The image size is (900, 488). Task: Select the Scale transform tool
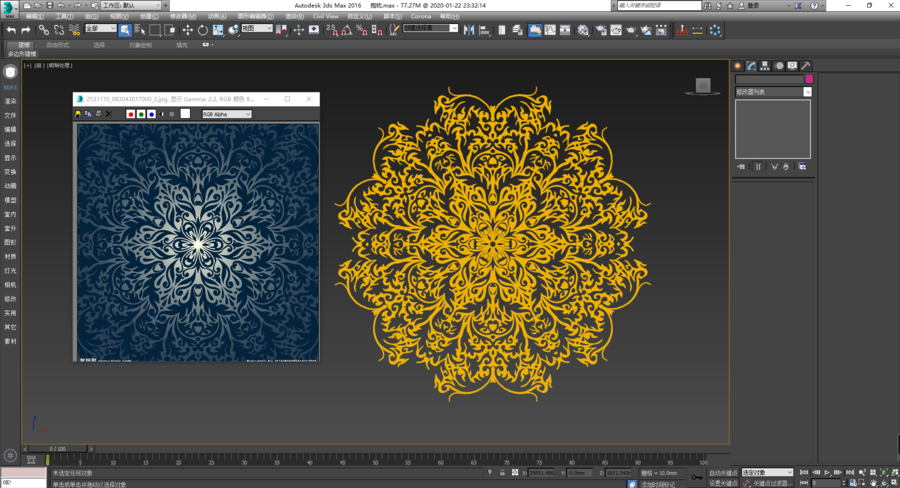[218, 30]
